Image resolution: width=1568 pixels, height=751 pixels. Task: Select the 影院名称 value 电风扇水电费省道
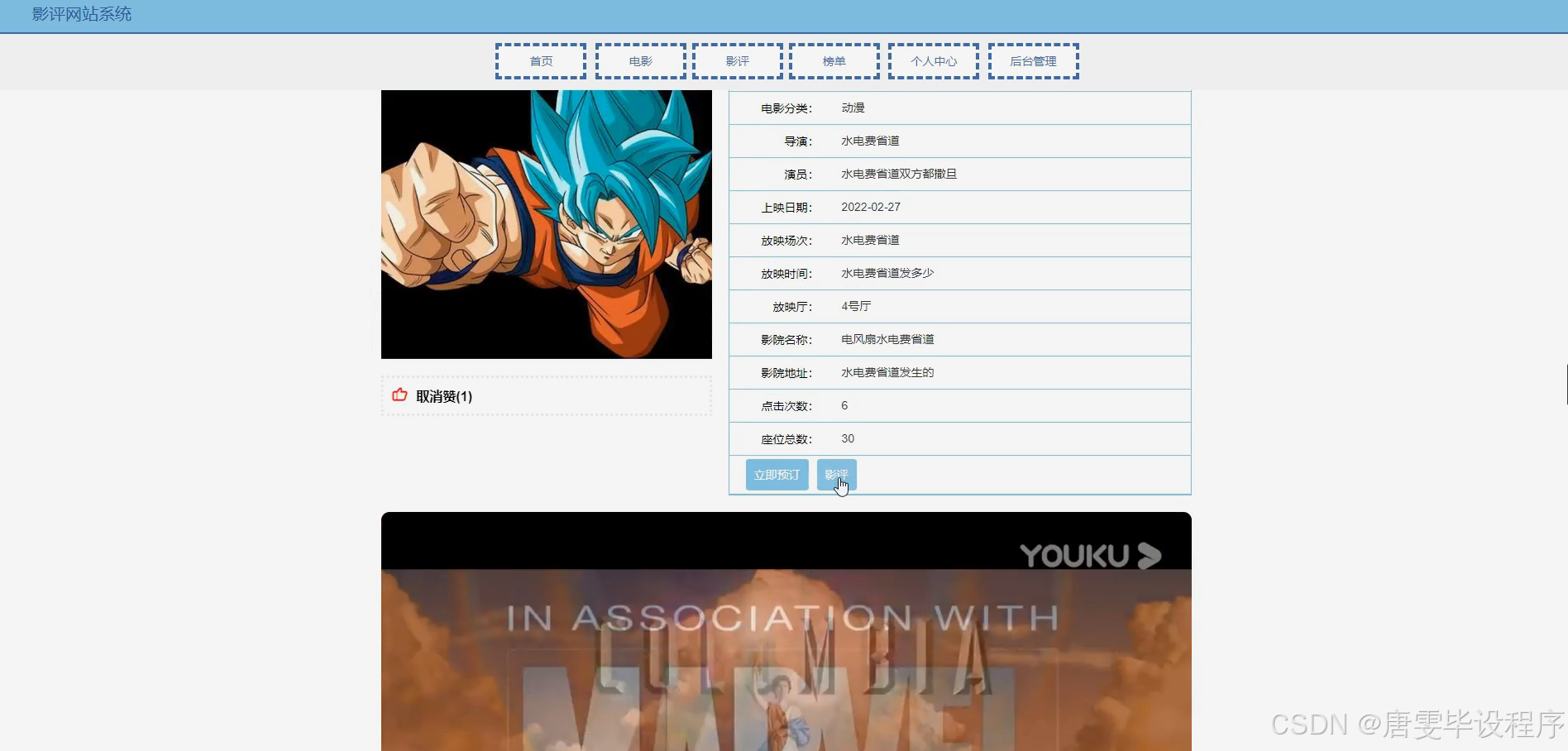tap(887, 340)
